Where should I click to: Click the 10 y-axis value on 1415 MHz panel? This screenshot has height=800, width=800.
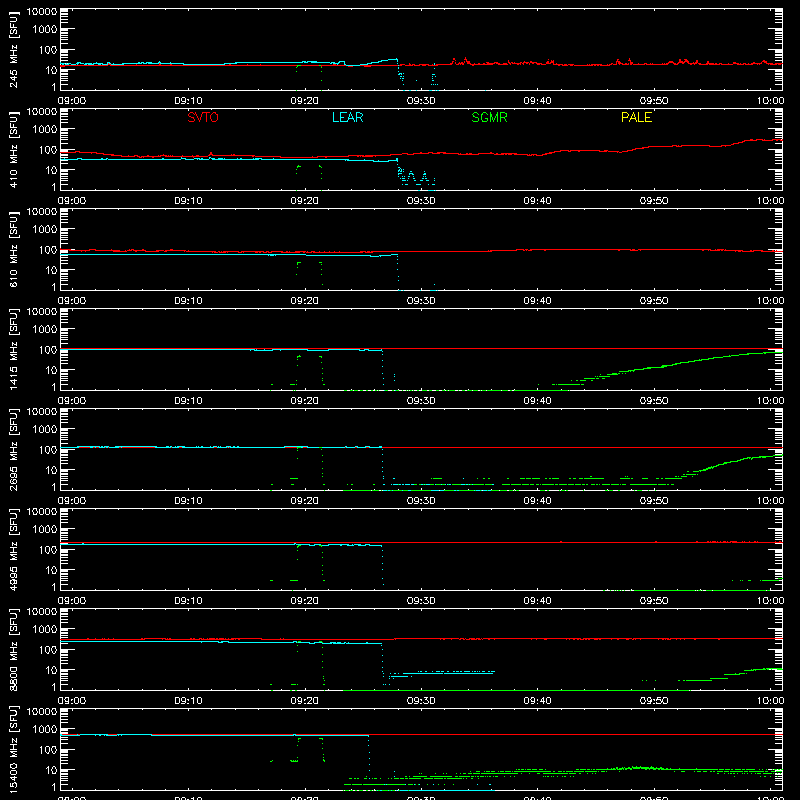coord(51,370)
